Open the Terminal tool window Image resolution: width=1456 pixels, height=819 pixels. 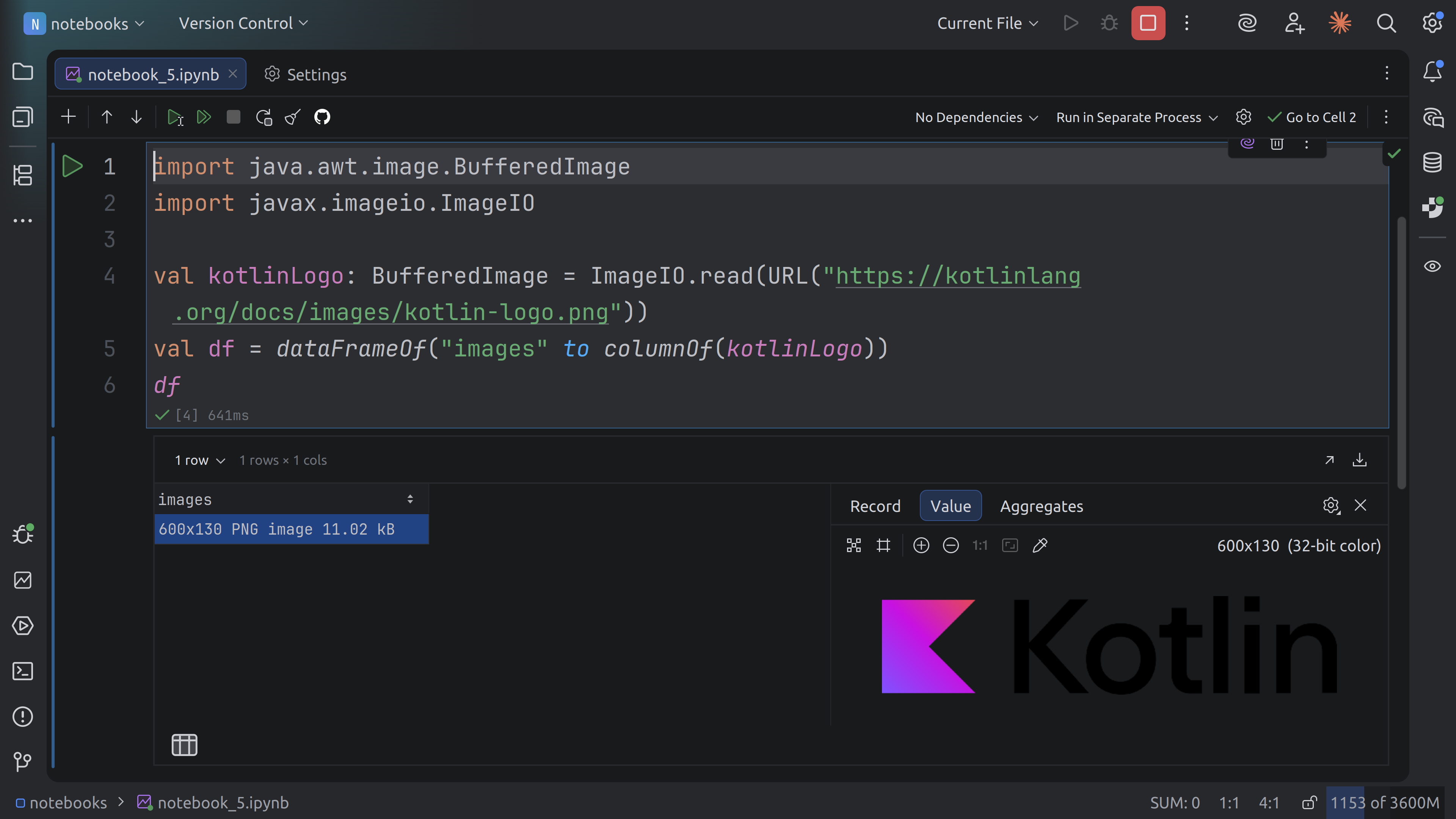(23, 671)
